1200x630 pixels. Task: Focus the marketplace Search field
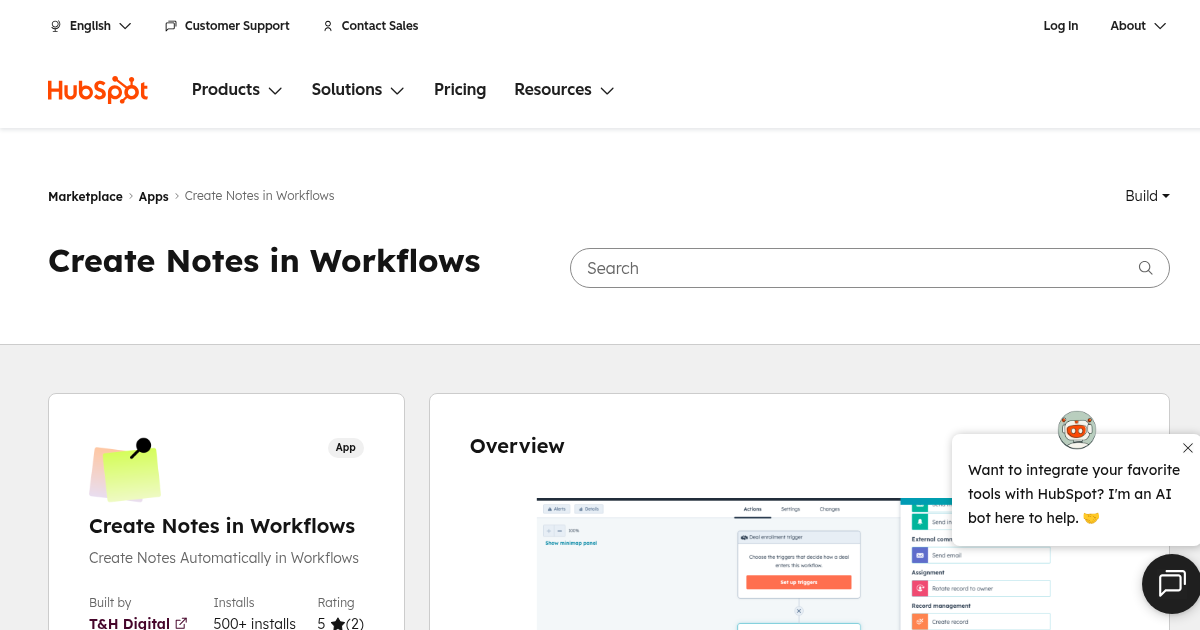pos(870,268)
